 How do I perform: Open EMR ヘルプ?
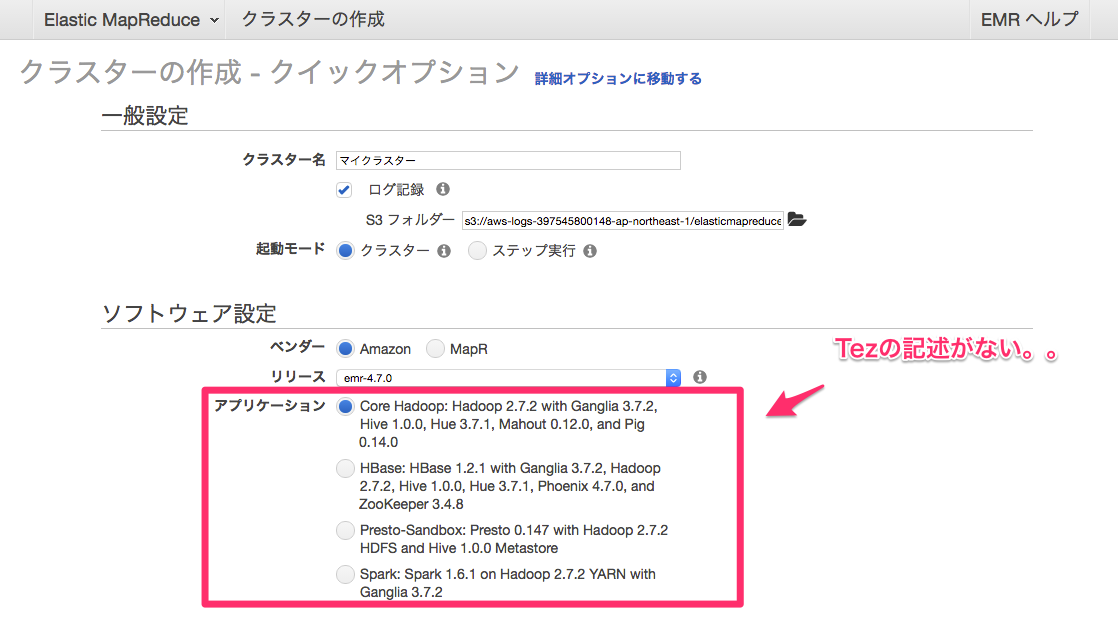1029,19
